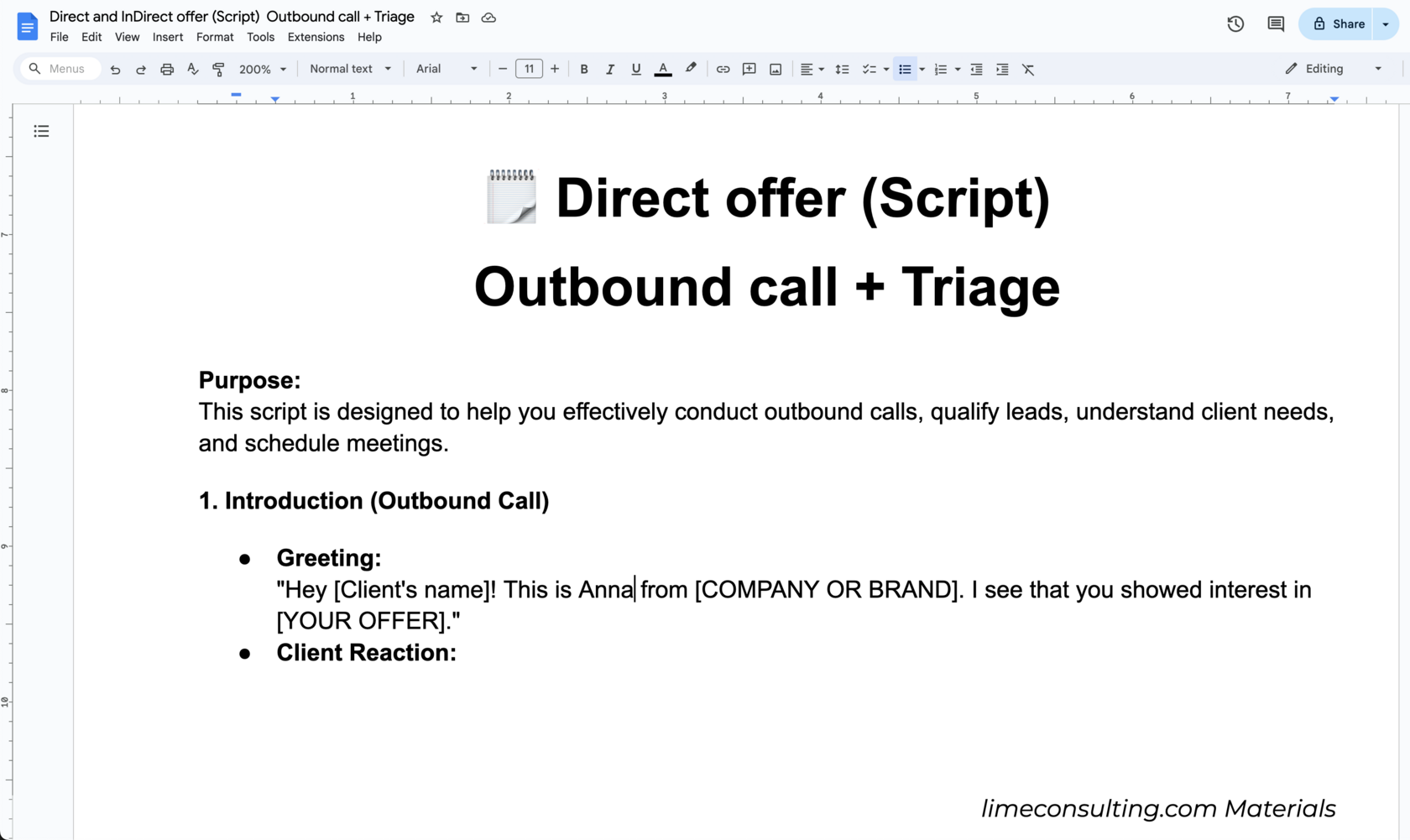1410x840 pixels.
Task: Expand the Normal text style dropdown
Action: click(x=350, y=69)
